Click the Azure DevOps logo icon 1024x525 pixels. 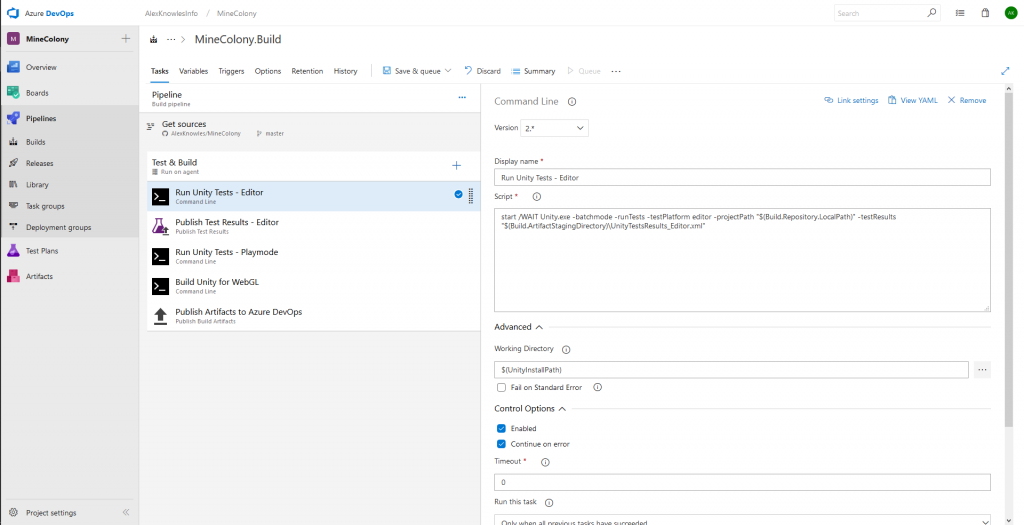click(14, 13)
